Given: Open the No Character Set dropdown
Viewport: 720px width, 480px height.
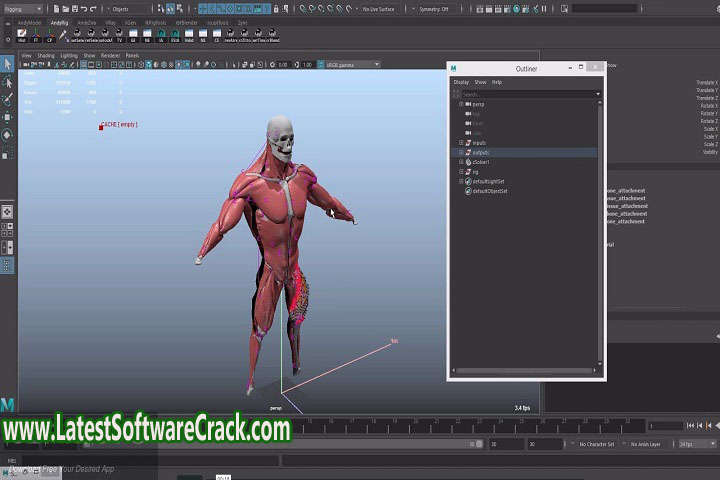Looking at the screenshot, I should pyautogui.click(x=596, y=444).
